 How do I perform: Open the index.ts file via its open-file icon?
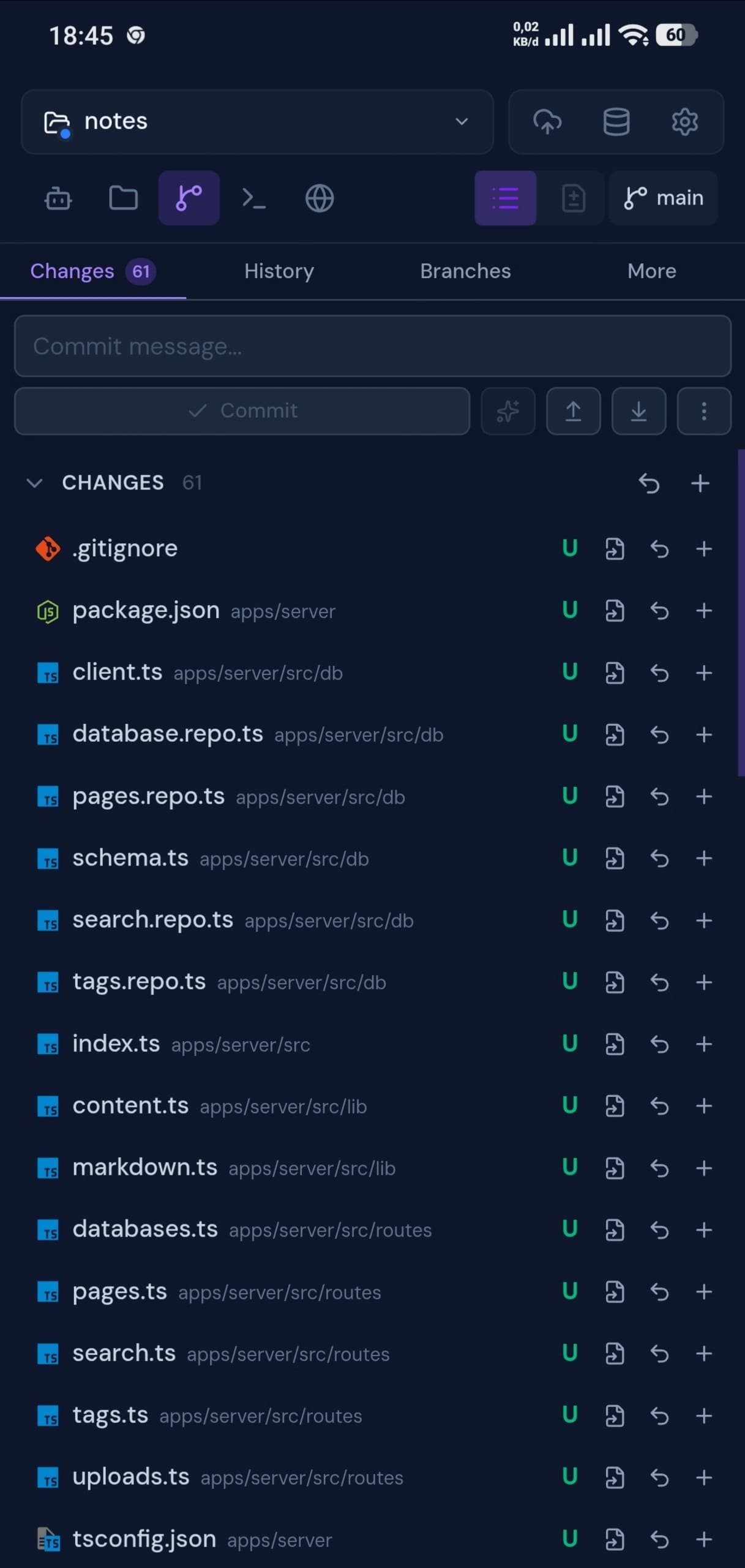point(615,1044)
